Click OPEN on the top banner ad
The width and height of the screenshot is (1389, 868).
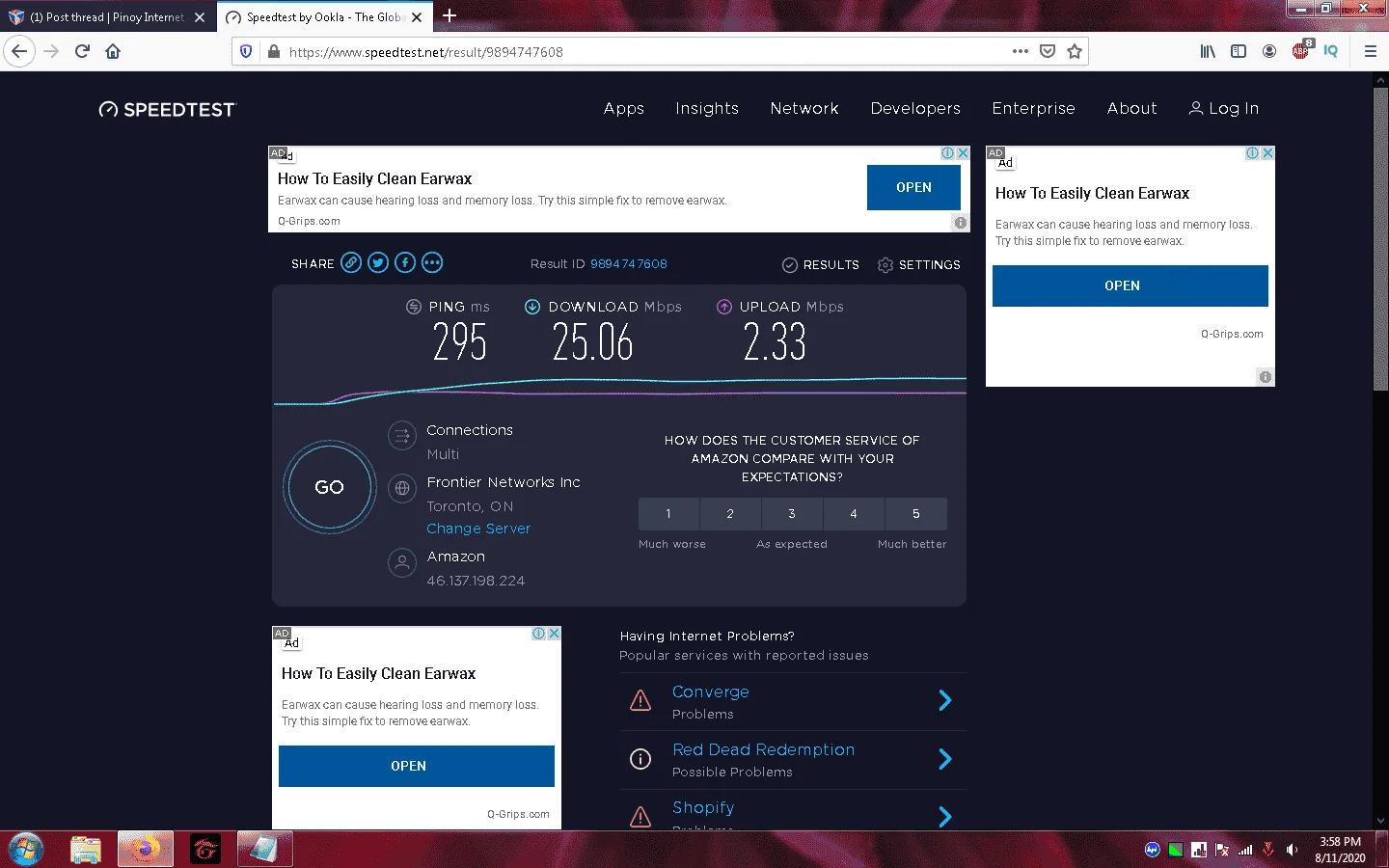pos(913,187)
